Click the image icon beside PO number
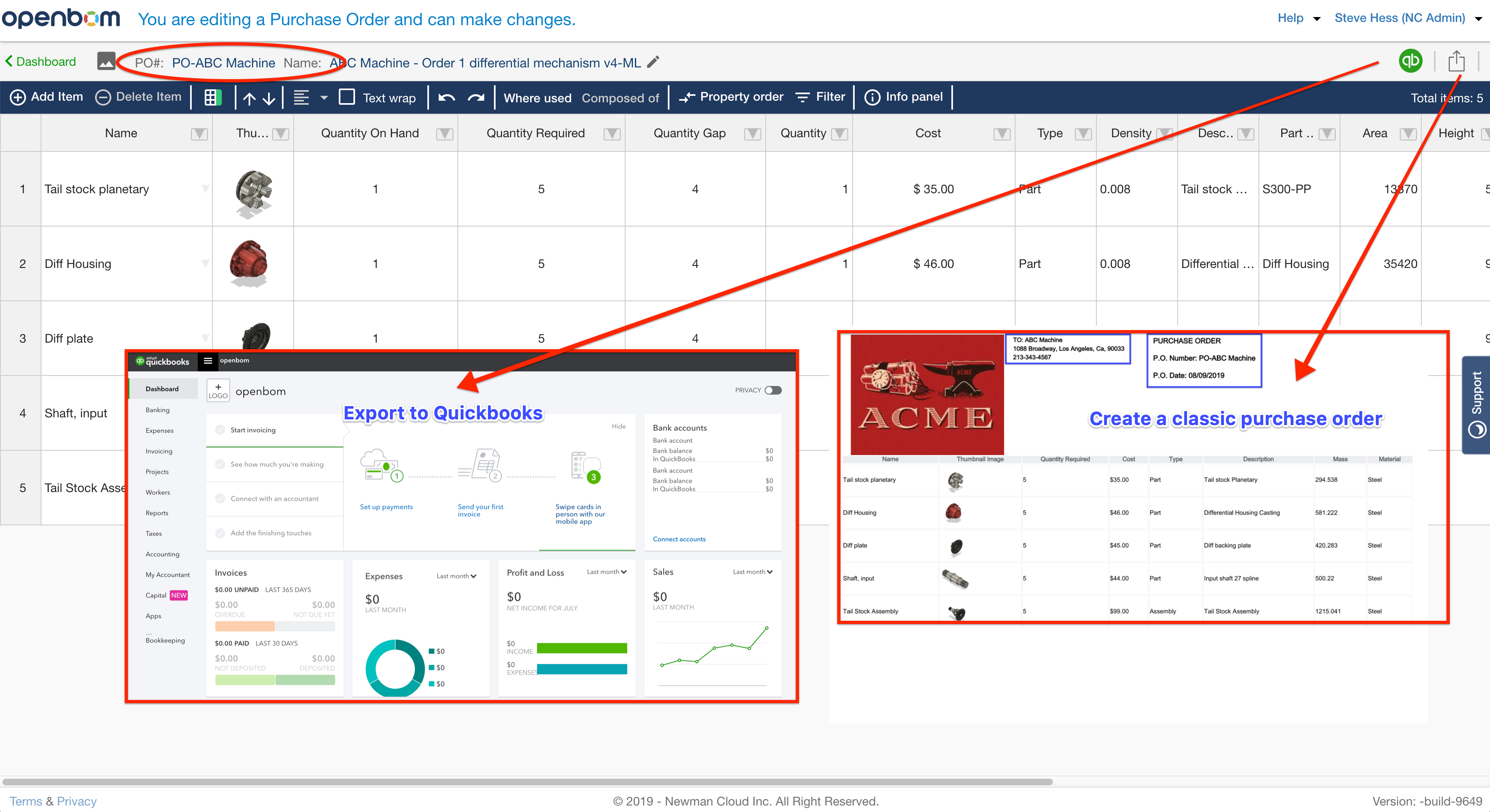Viewport: 1490px width, 812px height. click(106, 60)
